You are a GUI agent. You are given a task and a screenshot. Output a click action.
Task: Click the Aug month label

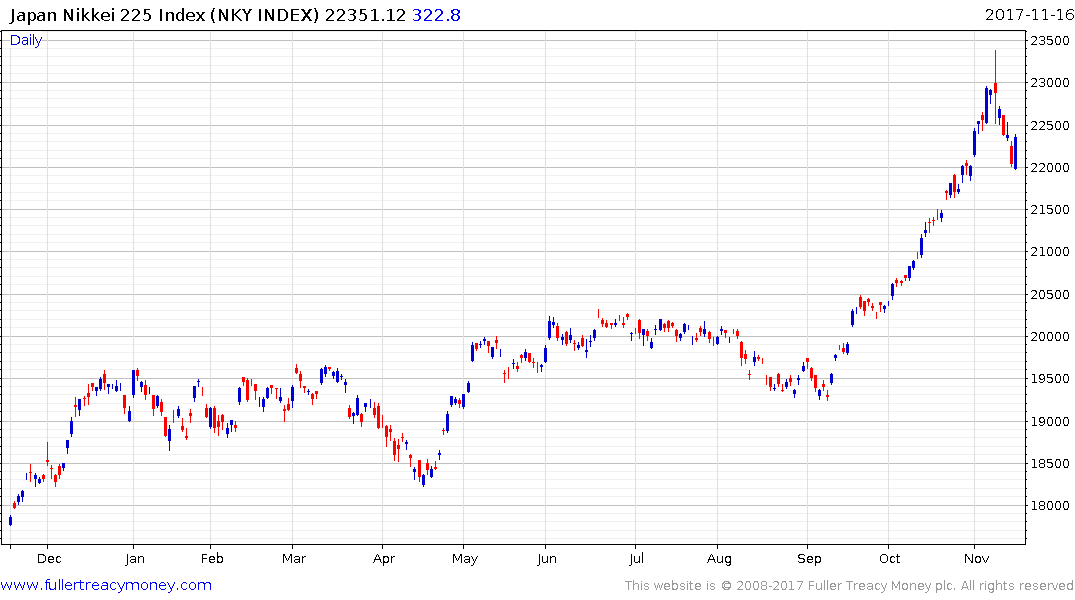tap(719, 559)
